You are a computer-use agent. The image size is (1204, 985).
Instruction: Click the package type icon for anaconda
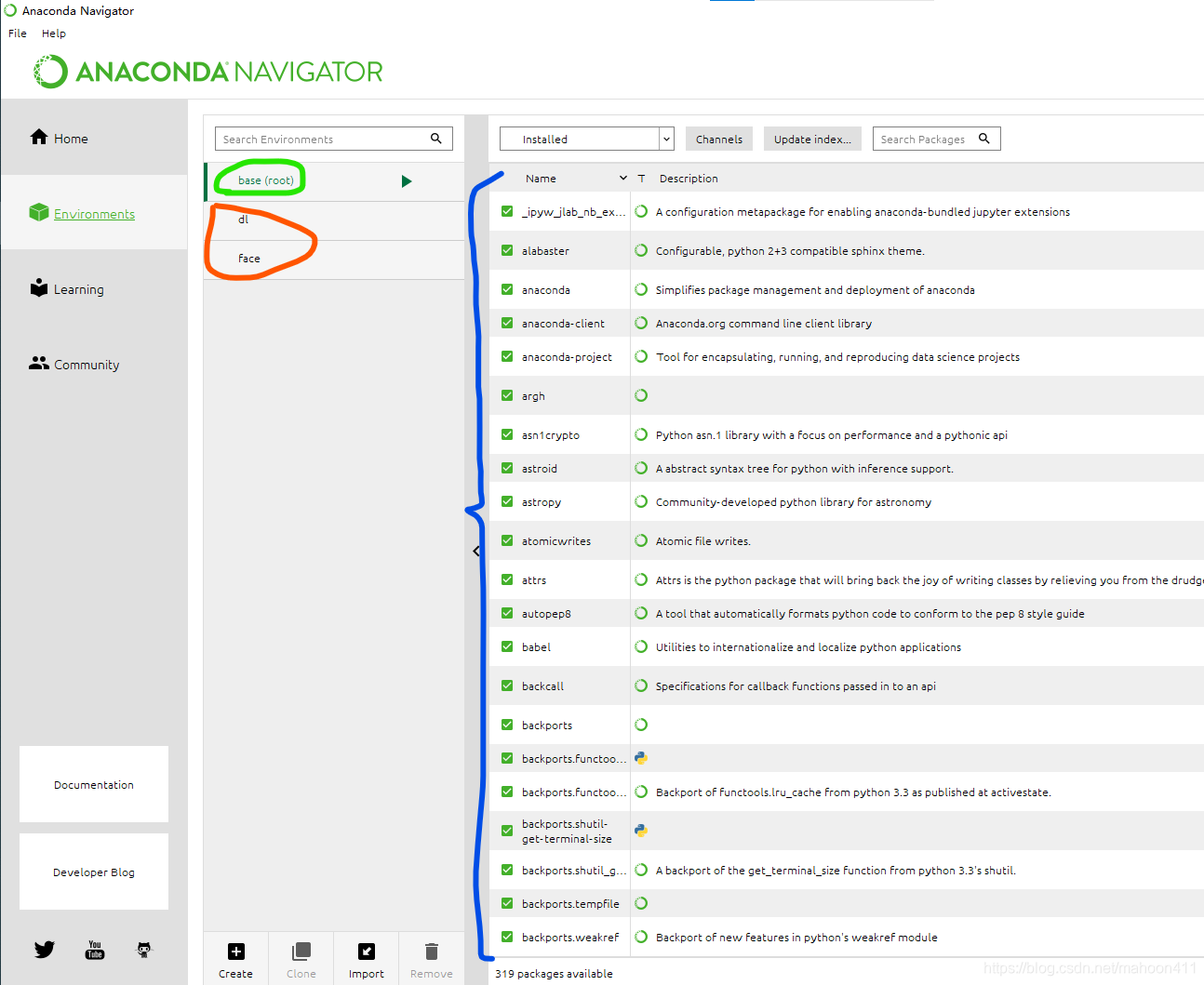point(641,289)
